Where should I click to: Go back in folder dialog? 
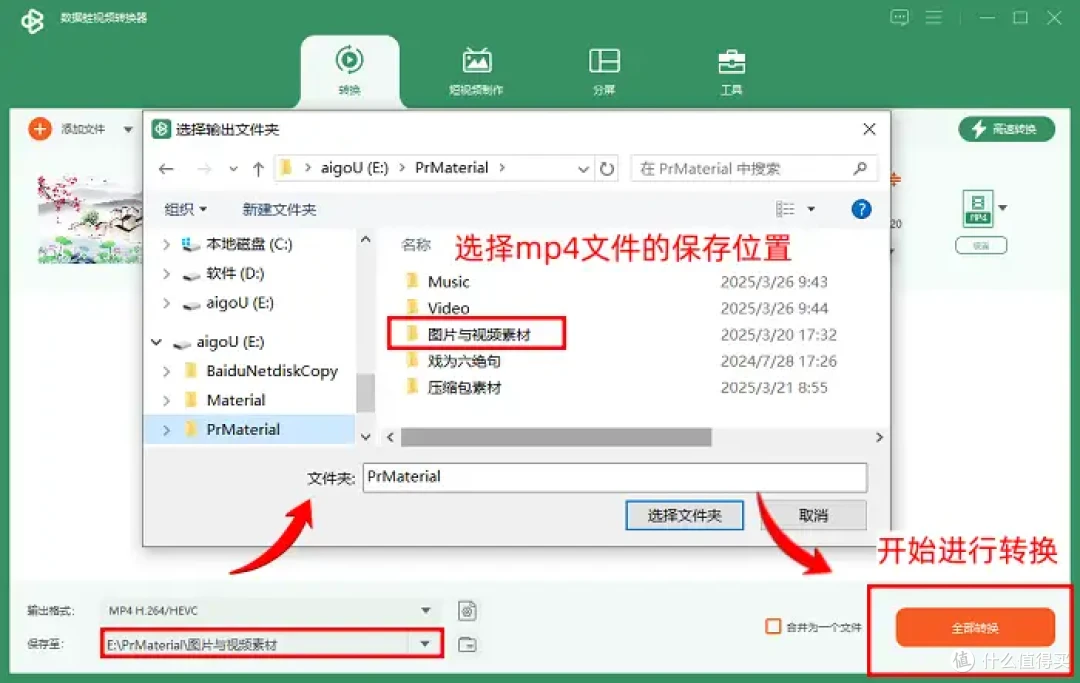tap(166, 169)
